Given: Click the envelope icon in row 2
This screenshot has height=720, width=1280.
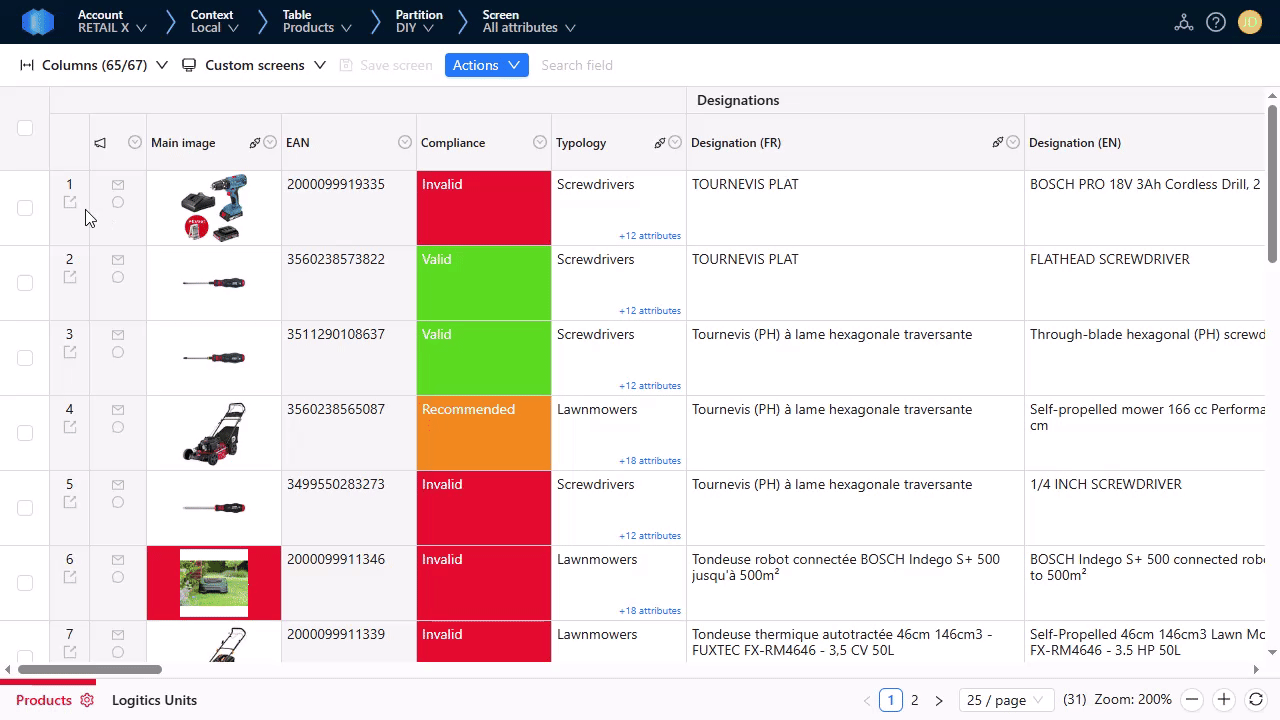Looking at the screenshot, I should (118, 260).
